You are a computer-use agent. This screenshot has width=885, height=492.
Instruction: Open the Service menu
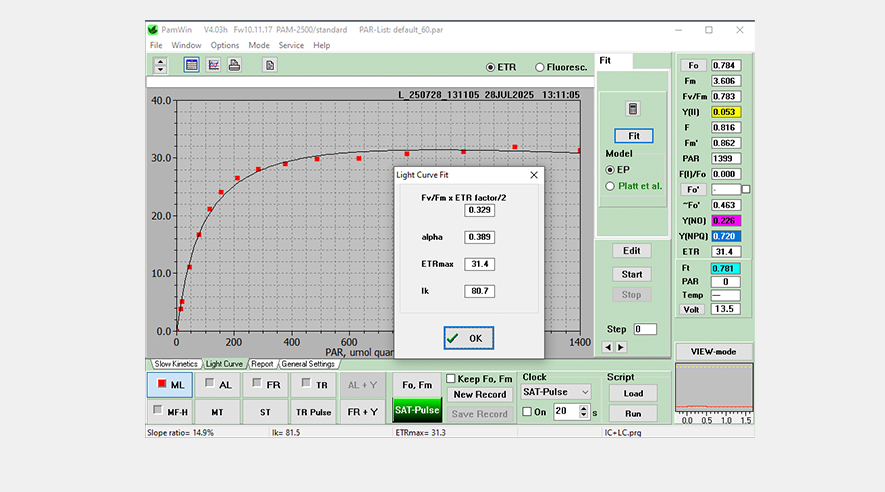(291, 45)
